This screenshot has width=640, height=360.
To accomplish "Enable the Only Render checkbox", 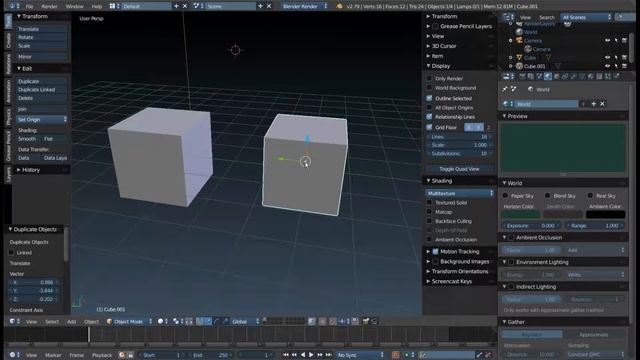I will [x=429, y=78].
